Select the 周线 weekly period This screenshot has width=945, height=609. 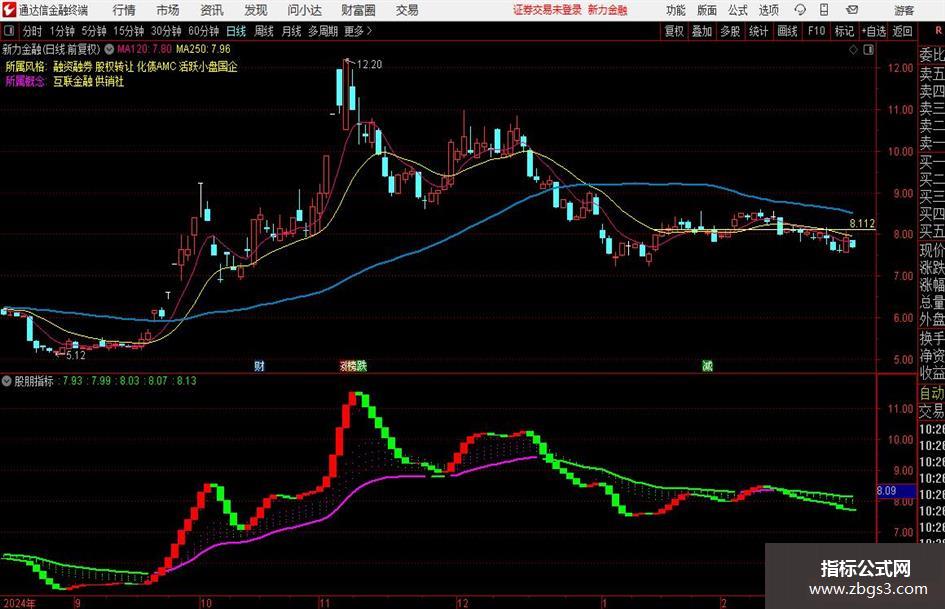(264, 31)
